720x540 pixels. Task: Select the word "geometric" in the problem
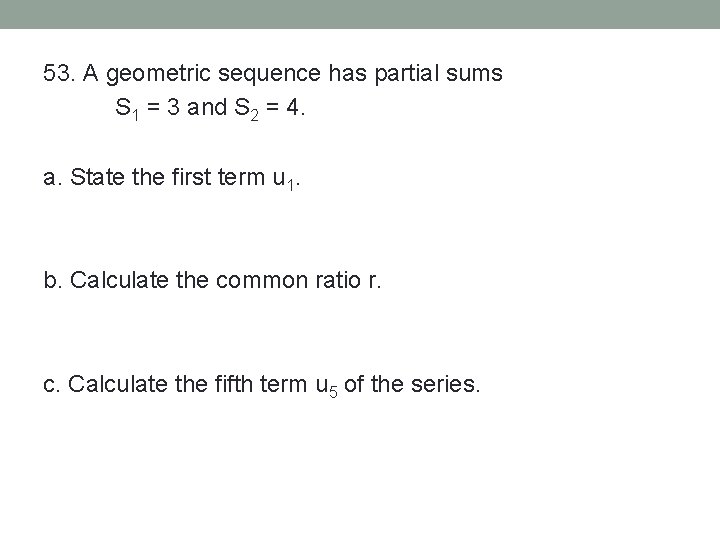[x=149, y=74]
